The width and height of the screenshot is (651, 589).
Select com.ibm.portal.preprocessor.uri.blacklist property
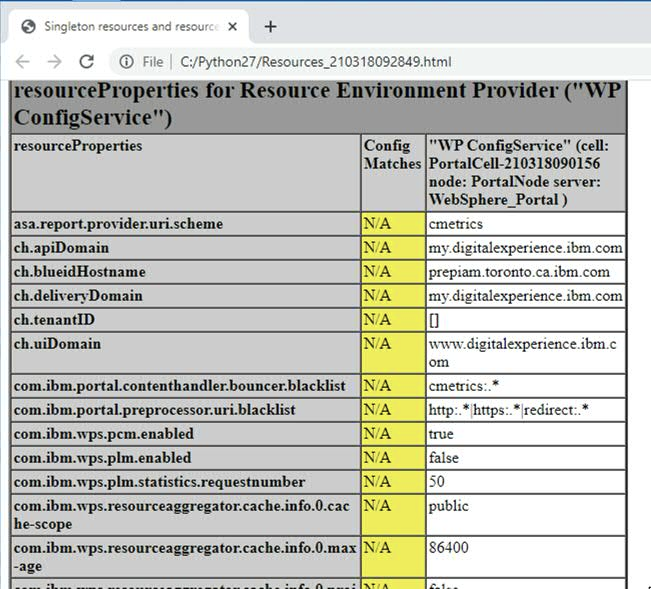tap(154, 410)
